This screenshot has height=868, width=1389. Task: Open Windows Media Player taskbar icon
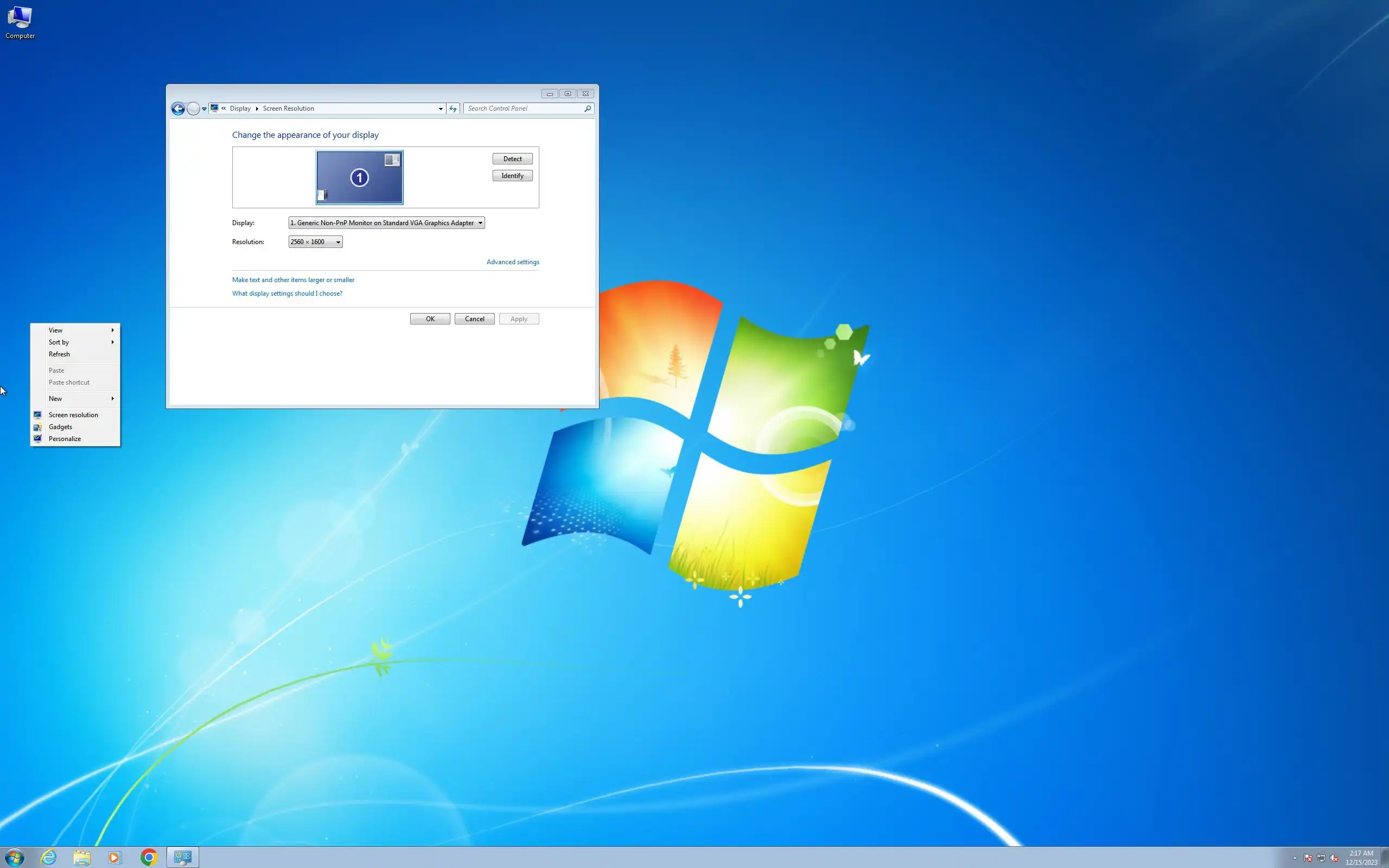115,857
